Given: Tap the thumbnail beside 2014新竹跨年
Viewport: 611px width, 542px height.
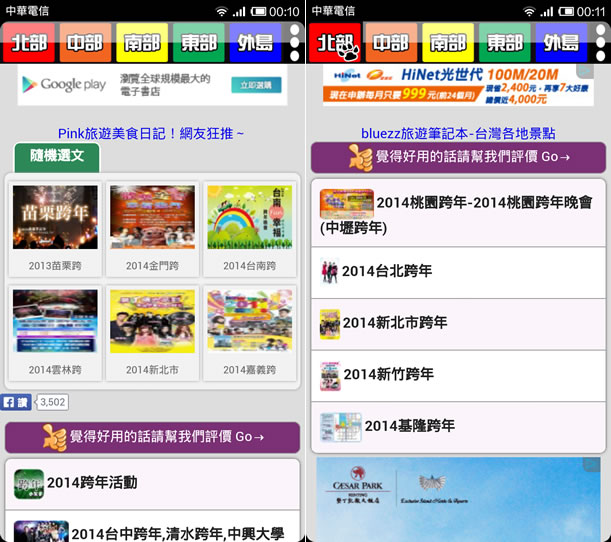Looking at the screenshot, I should pos(330,376).
